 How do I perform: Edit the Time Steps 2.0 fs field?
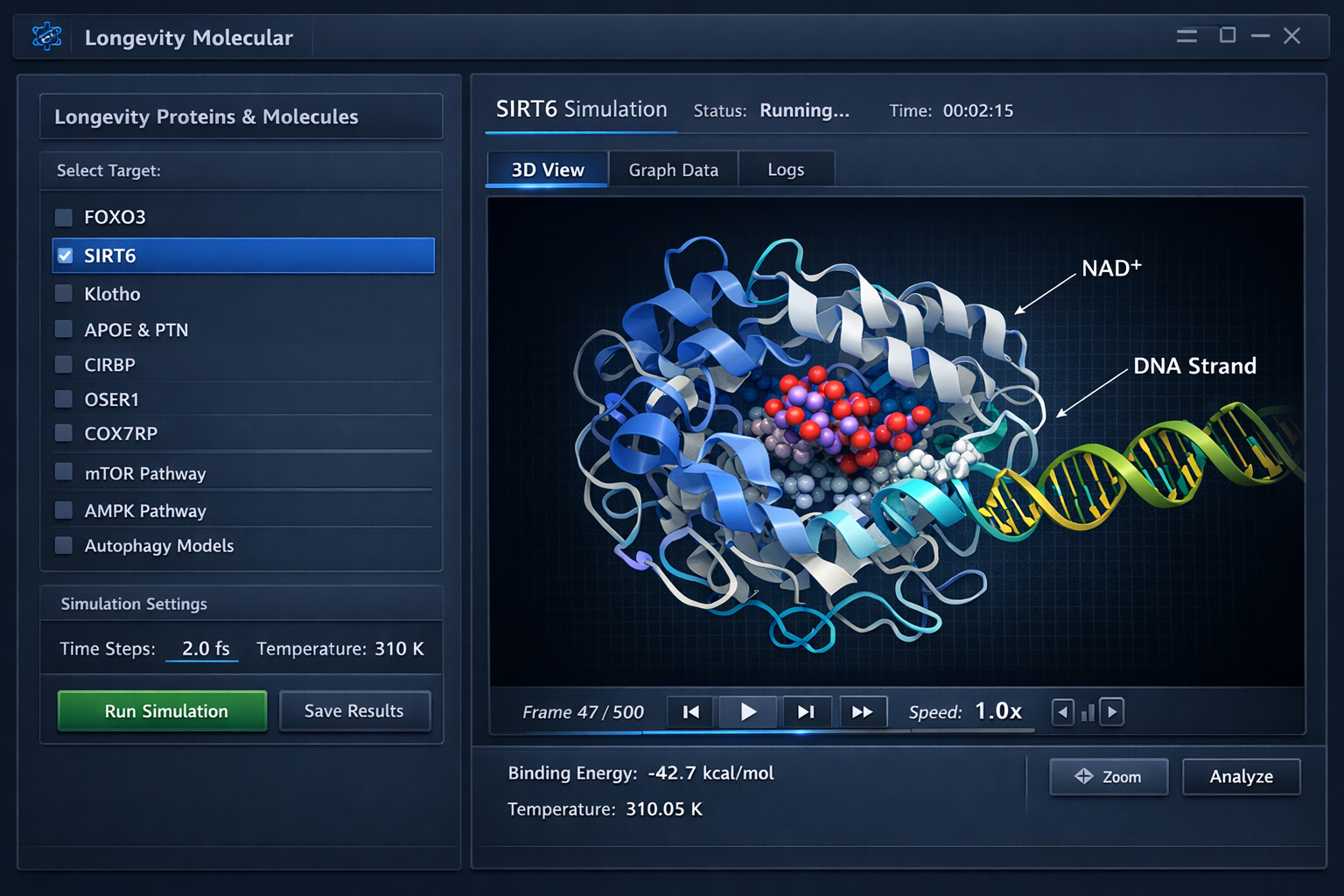pos(203,649)
